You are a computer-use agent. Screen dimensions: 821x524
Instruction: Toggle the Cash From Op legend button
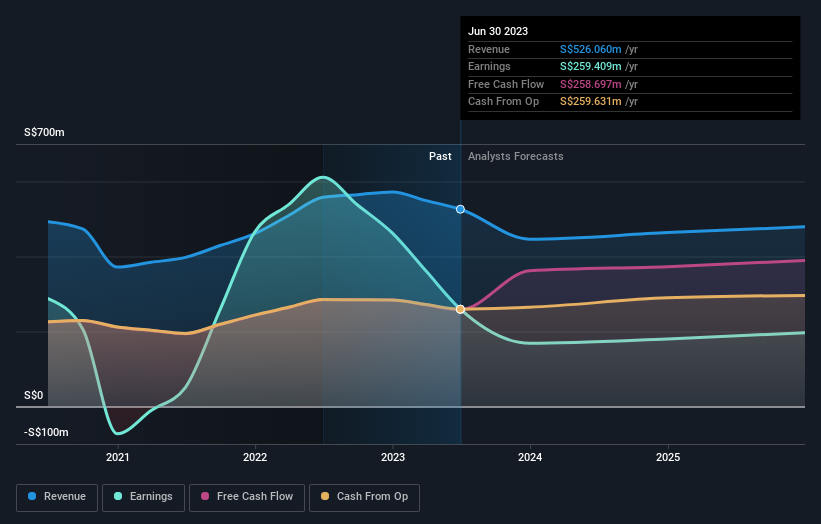(x=364, y=497)
